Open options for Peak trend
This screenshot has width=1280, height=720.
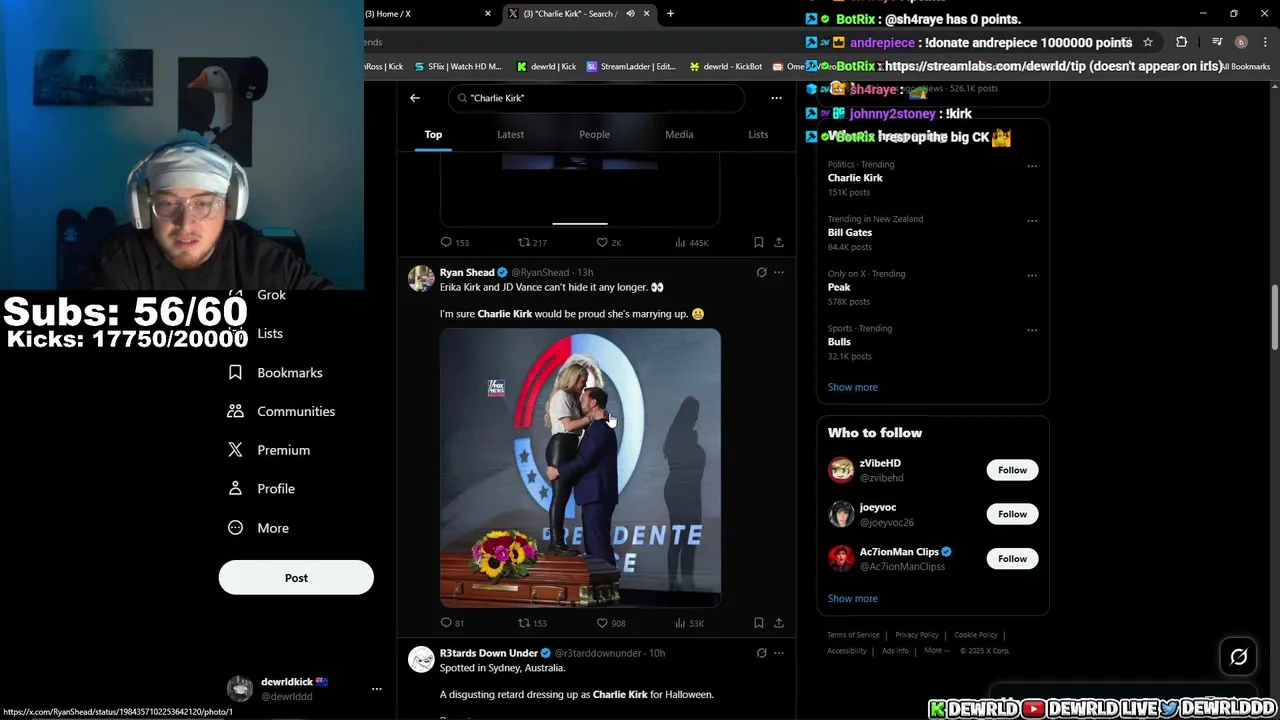[1032, 275]
